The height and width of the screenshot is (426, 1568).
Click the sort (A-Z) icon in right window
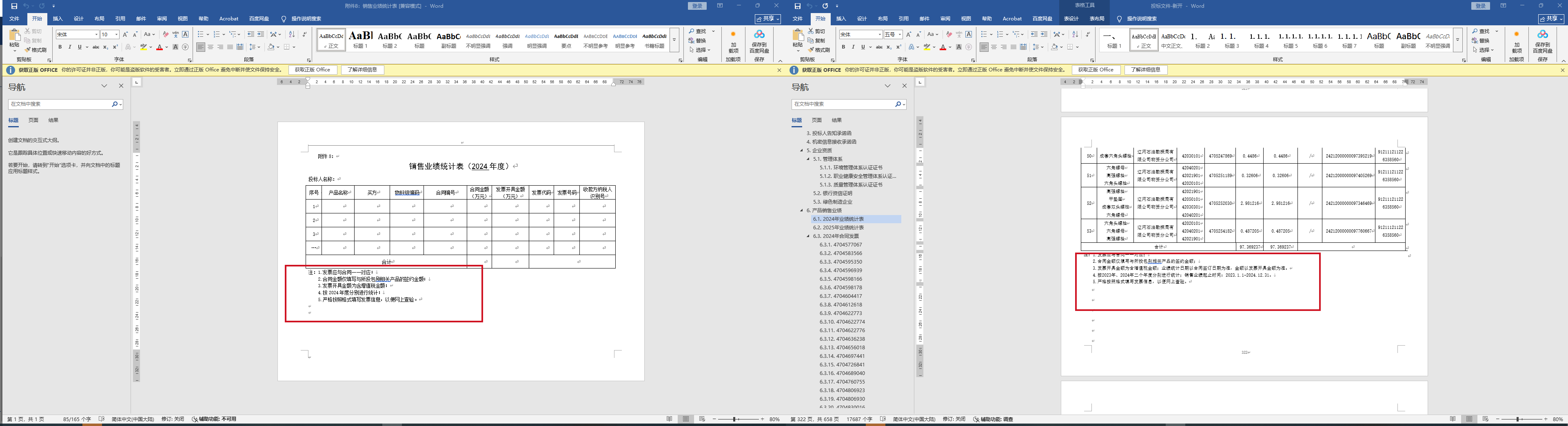[1075, 35]
